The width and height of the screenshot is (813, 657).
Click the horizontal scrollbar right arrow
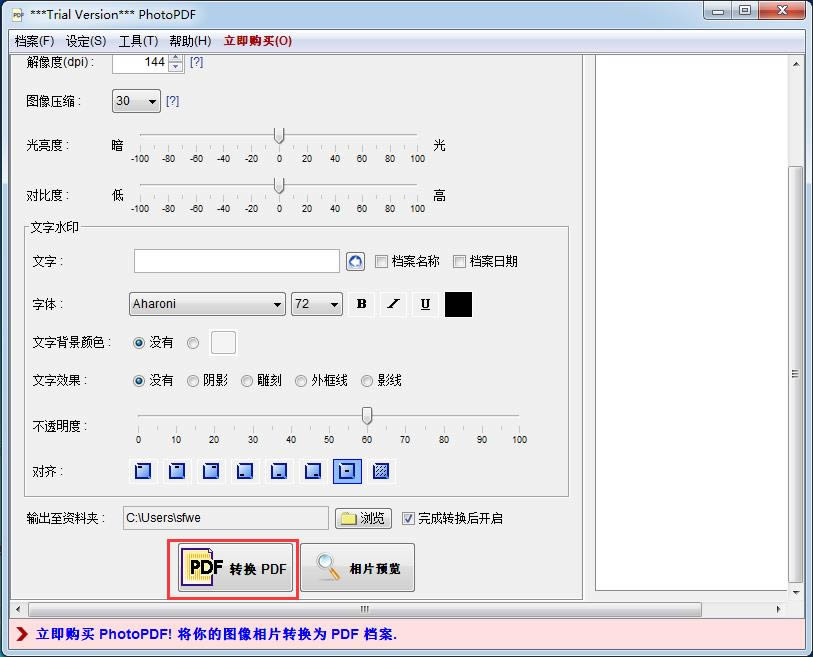click(778, 609)
